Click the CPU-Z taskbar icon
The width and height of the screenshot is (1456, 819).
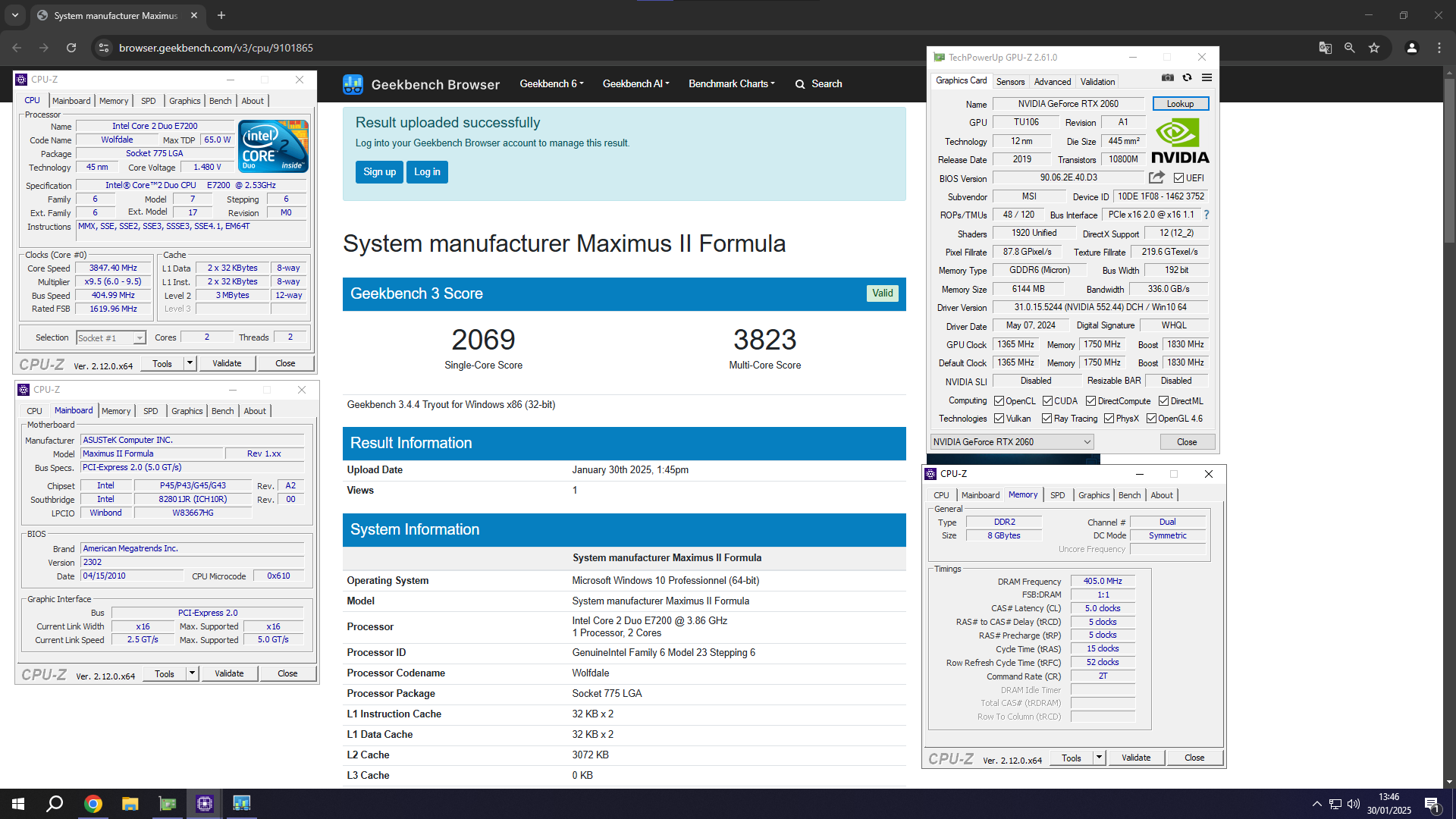coord(204,804)
